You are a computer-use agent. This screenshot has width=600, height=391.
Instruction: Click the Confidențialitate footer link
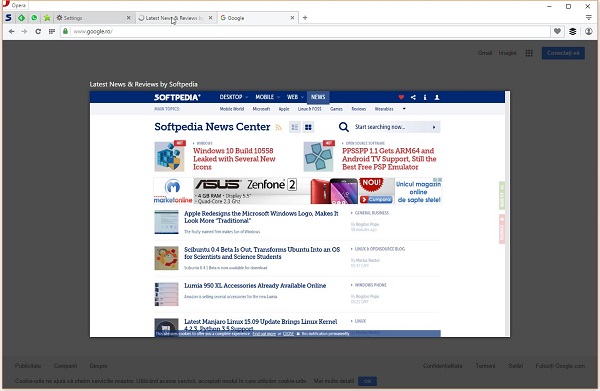(x=442, y=366)
